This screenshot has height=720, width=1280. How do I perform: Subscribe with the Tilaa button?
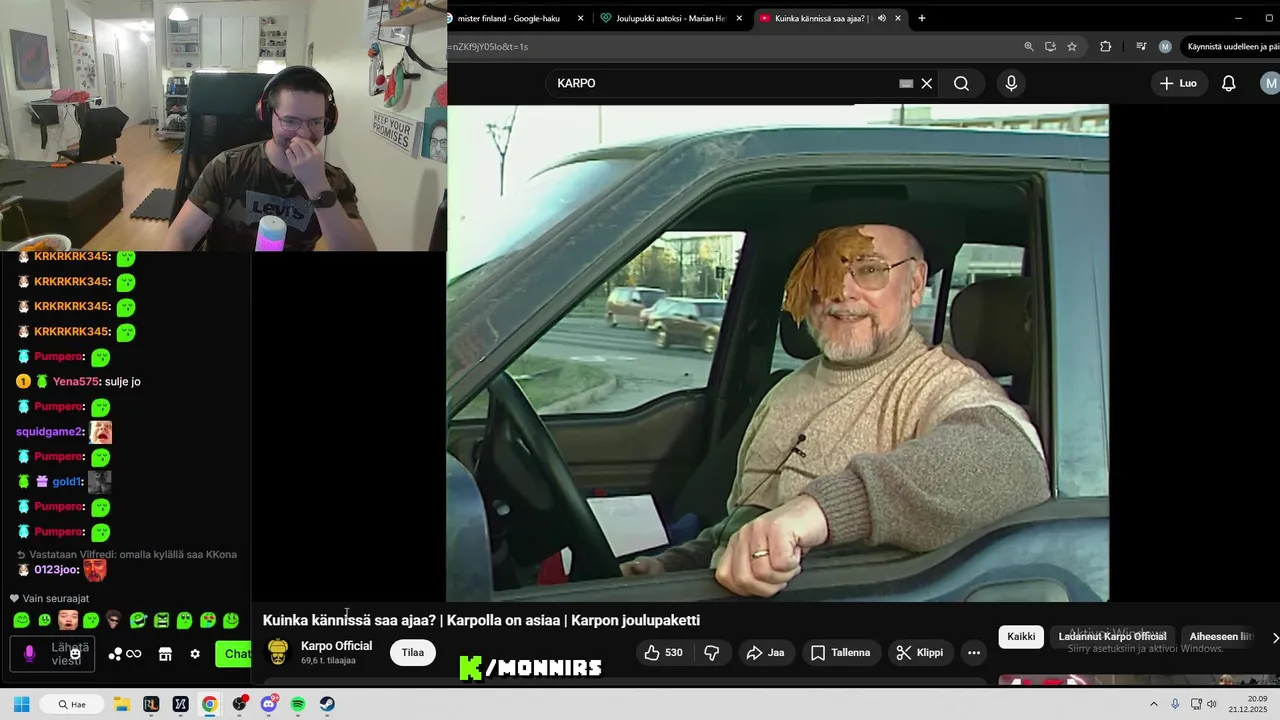(x=413, y=652)
